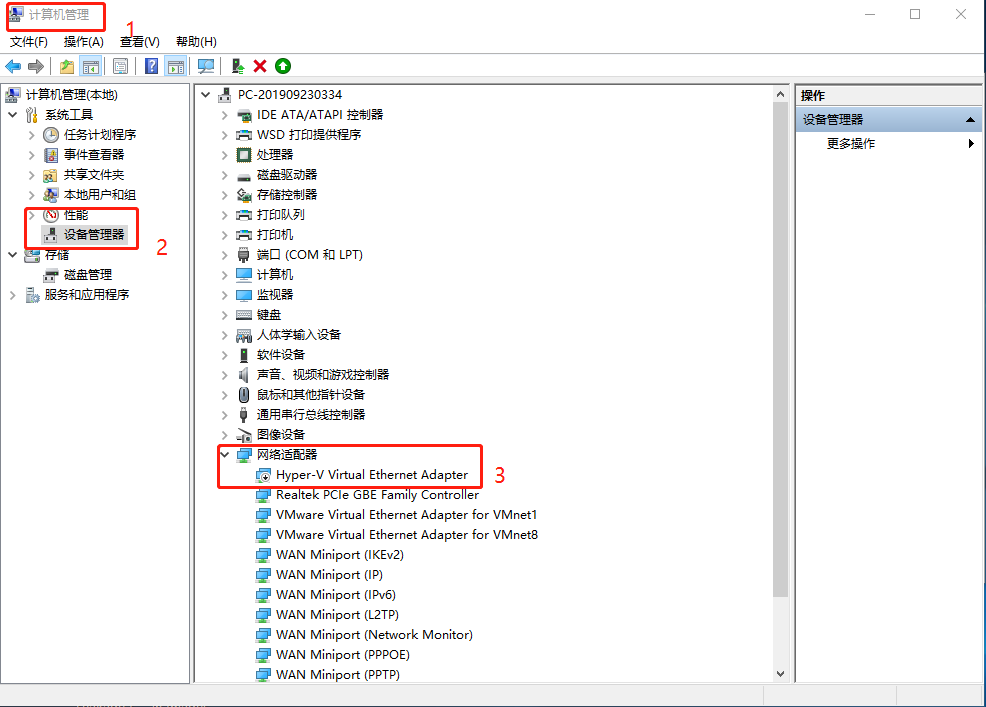Open the 操作(A) menu
The image size is (986, 707).
click(x=83, y=42)
